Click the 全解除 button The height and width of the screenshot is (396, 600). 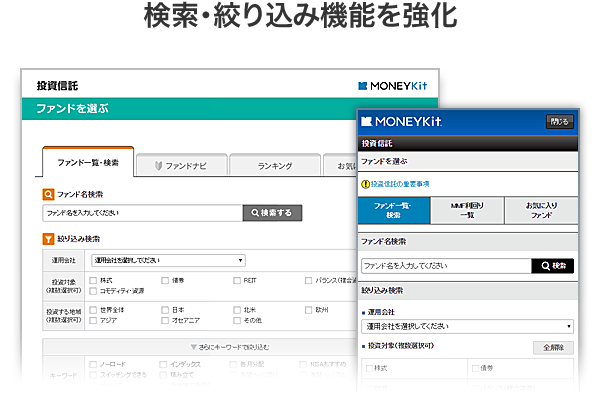click(553, 347)
